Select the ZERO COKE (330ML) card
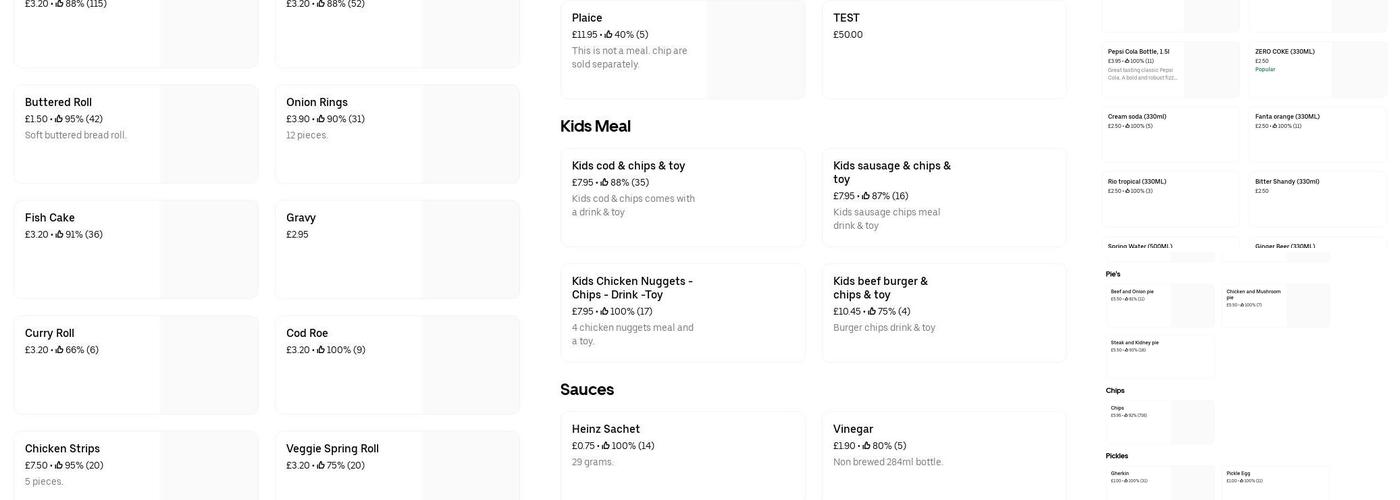The image size is (1400, 500). click(x=1317, y=68)
